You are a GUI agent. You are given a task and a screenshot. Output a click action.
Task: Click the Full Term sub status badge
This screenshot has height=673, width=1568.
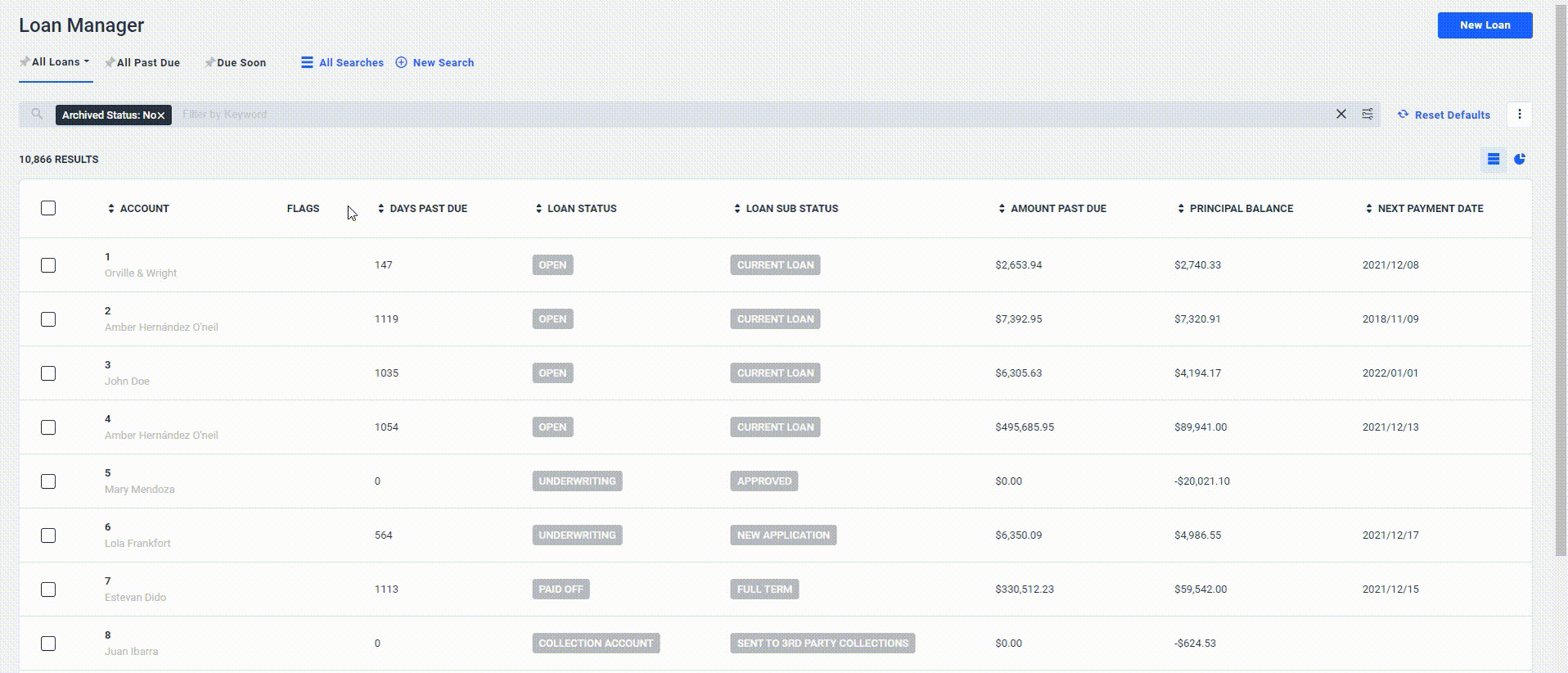[764, 589]
